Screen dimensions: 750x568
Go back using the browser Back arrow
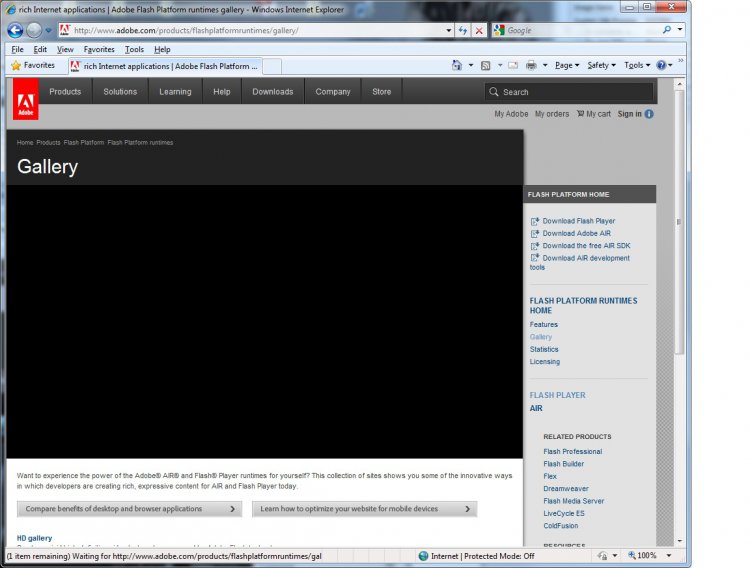pyautogui.click(x=15, y=30)
